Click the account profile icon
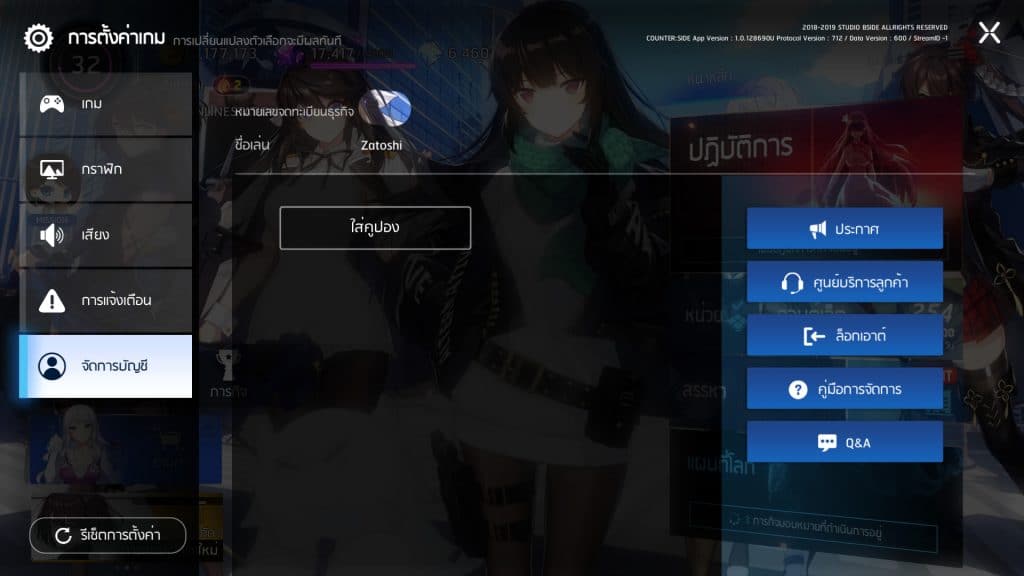Screen dimensions: 1024x576 52,366
